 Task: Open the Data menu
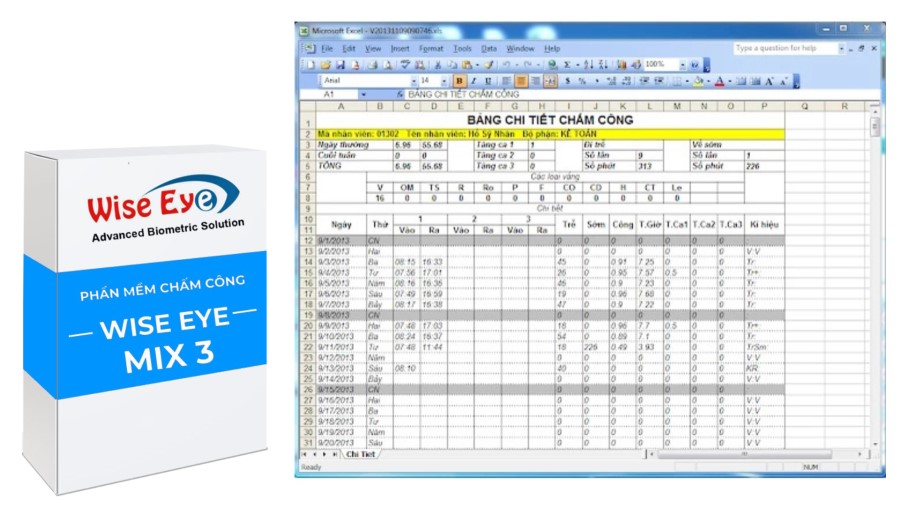click(x=488, y=49)
